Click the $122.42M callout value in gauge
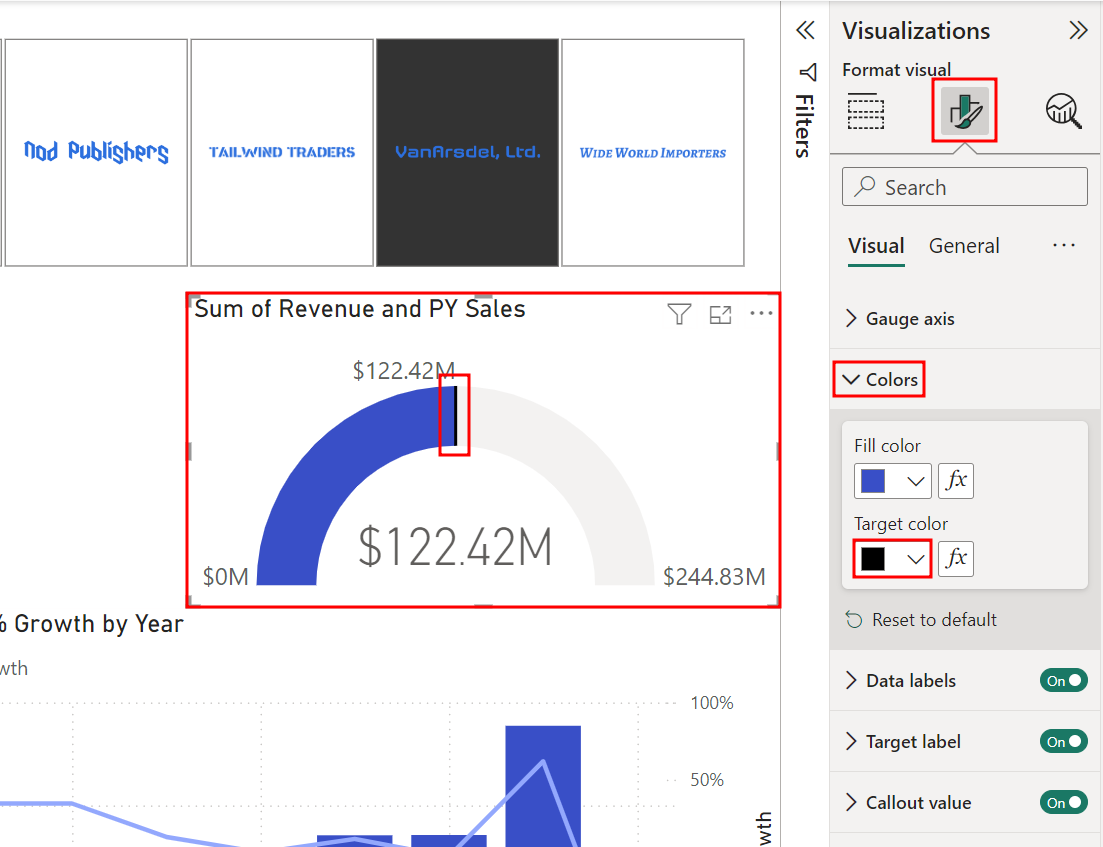This screenshot has width=1103, height=847. [x=455, y=547]
